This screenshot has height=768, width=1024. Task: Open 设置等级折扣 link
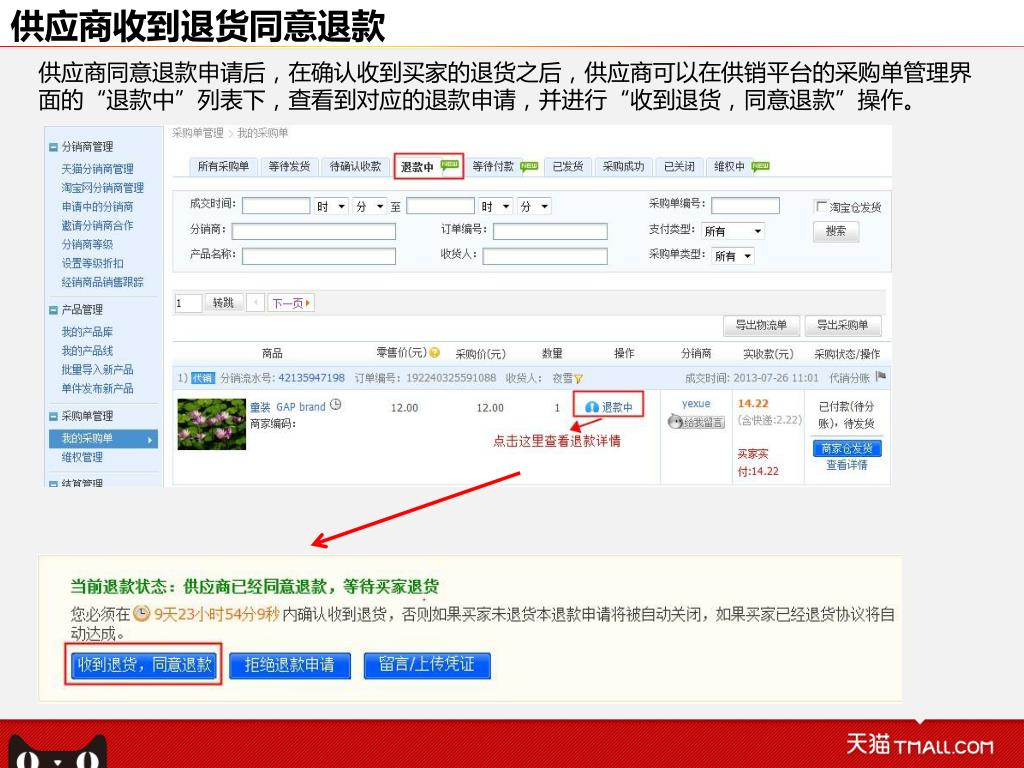(92, 263)
